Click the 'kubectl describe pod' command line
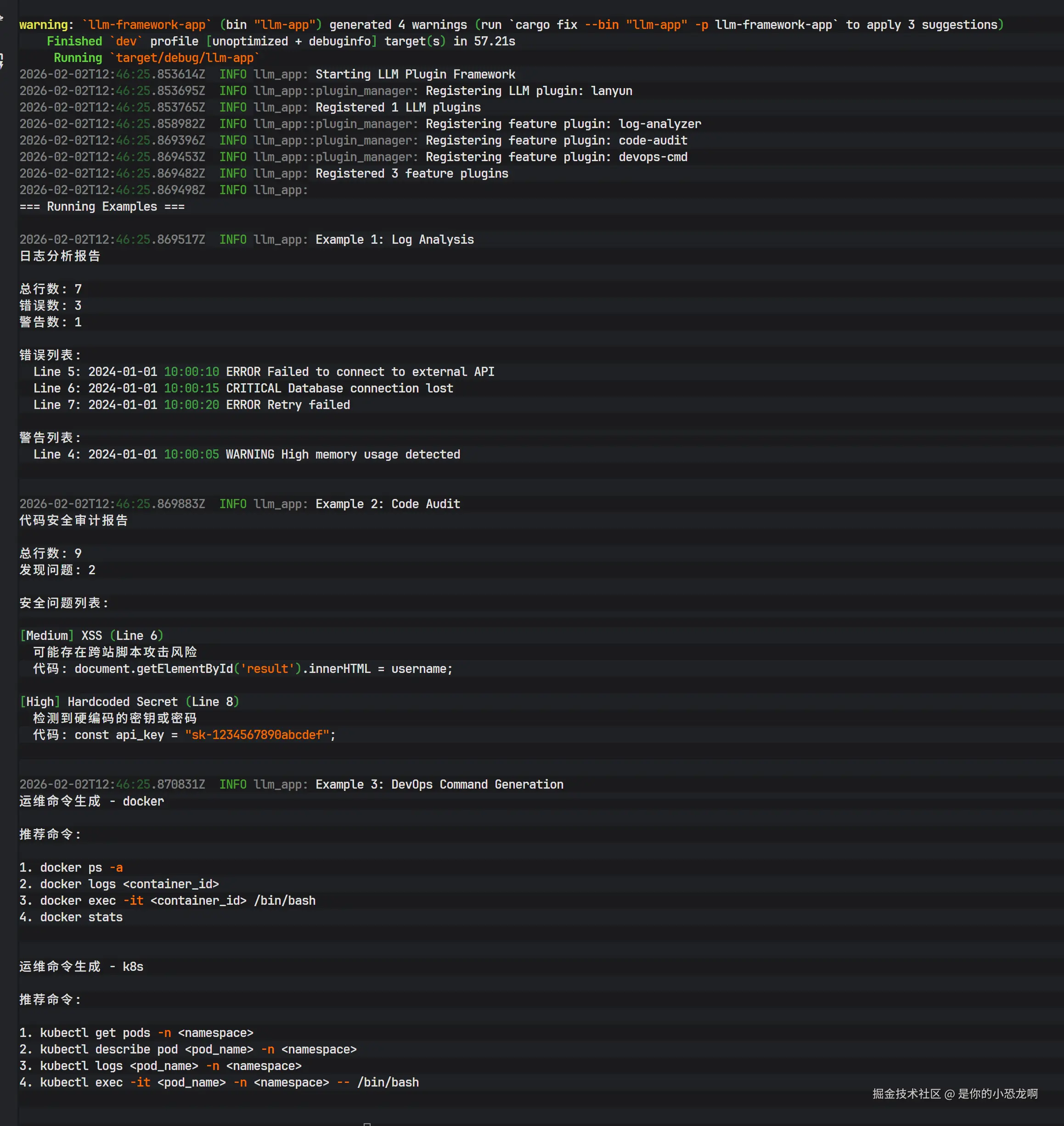 [197, 1049]
